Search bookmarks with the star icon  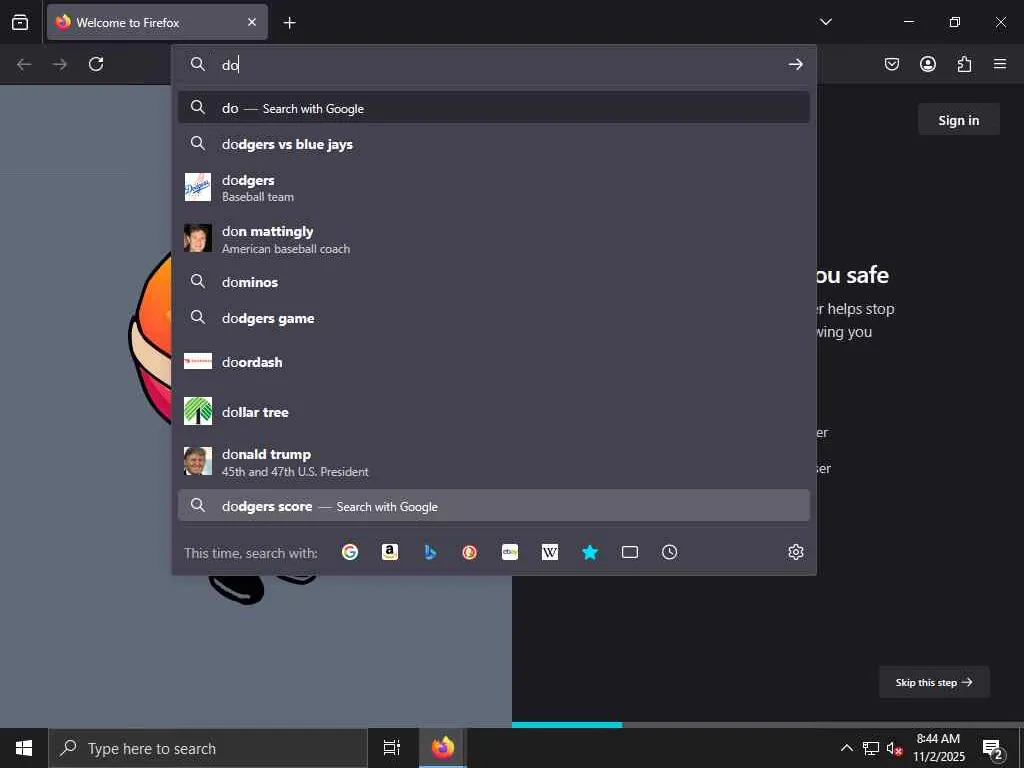(590, 552)
